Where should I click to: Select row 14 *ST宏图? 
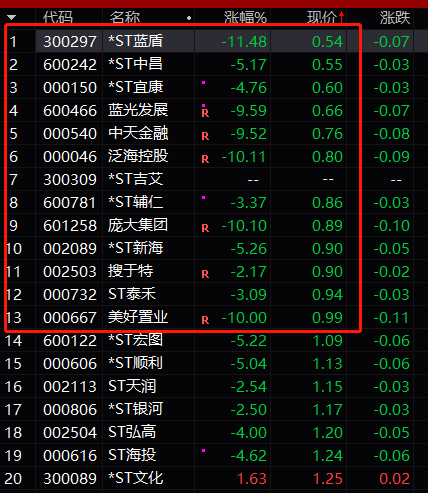tap(214, 340)
